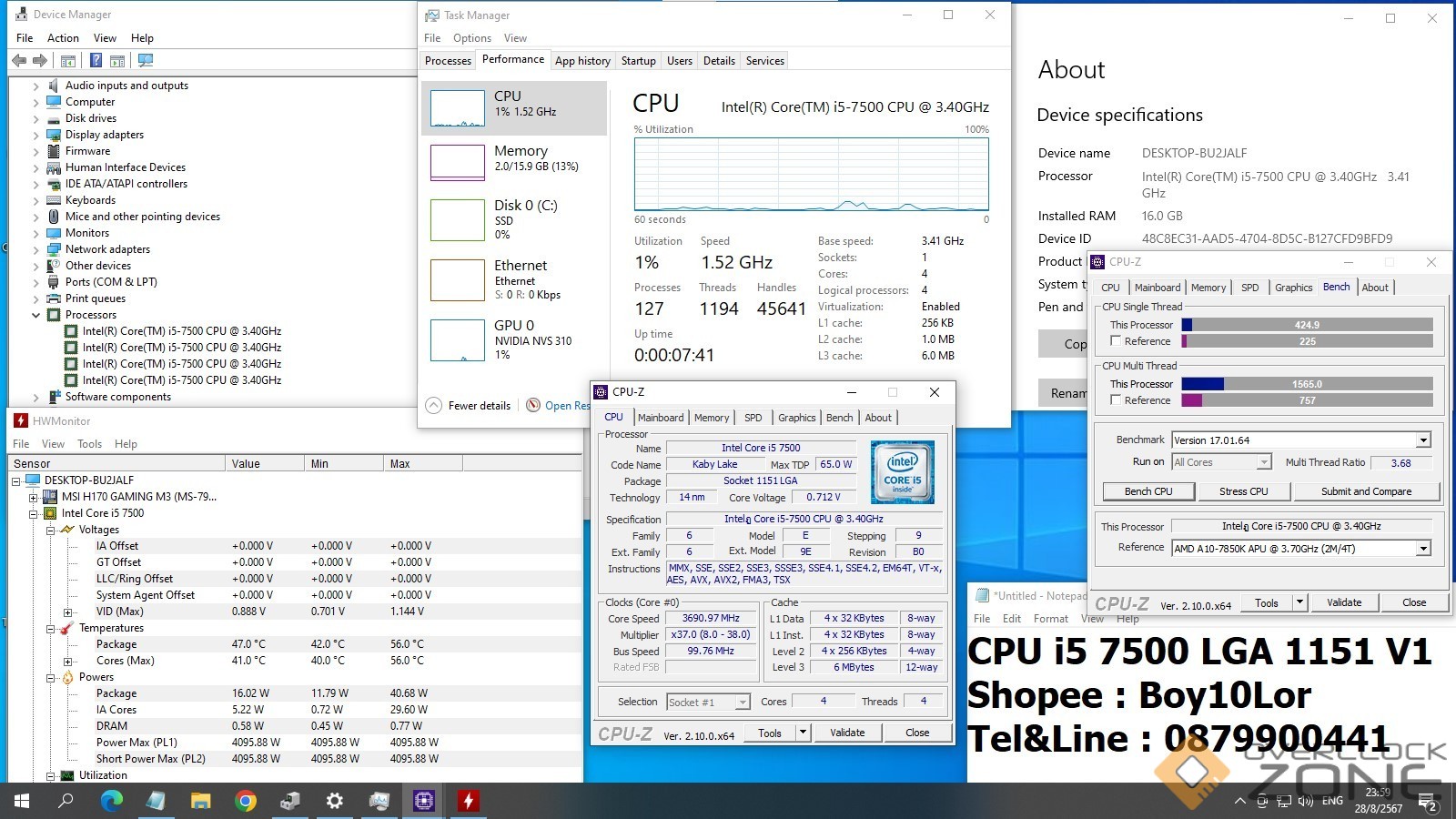This screenshot has width=1456, height=819.
Task: Switch to the Startup tab in Task Manager
Action: (638, 61)
